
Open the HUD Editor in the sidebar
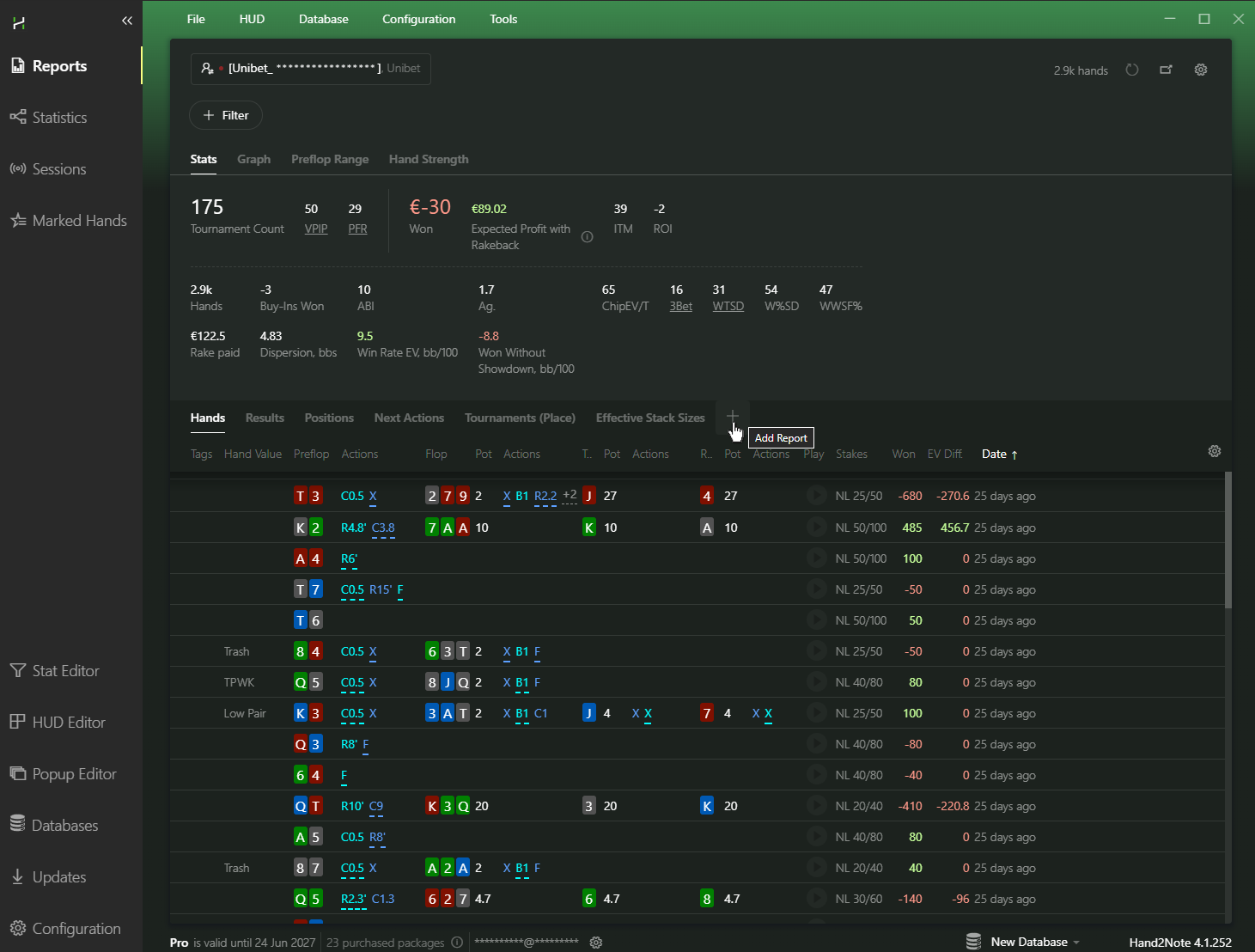[58, 723]
